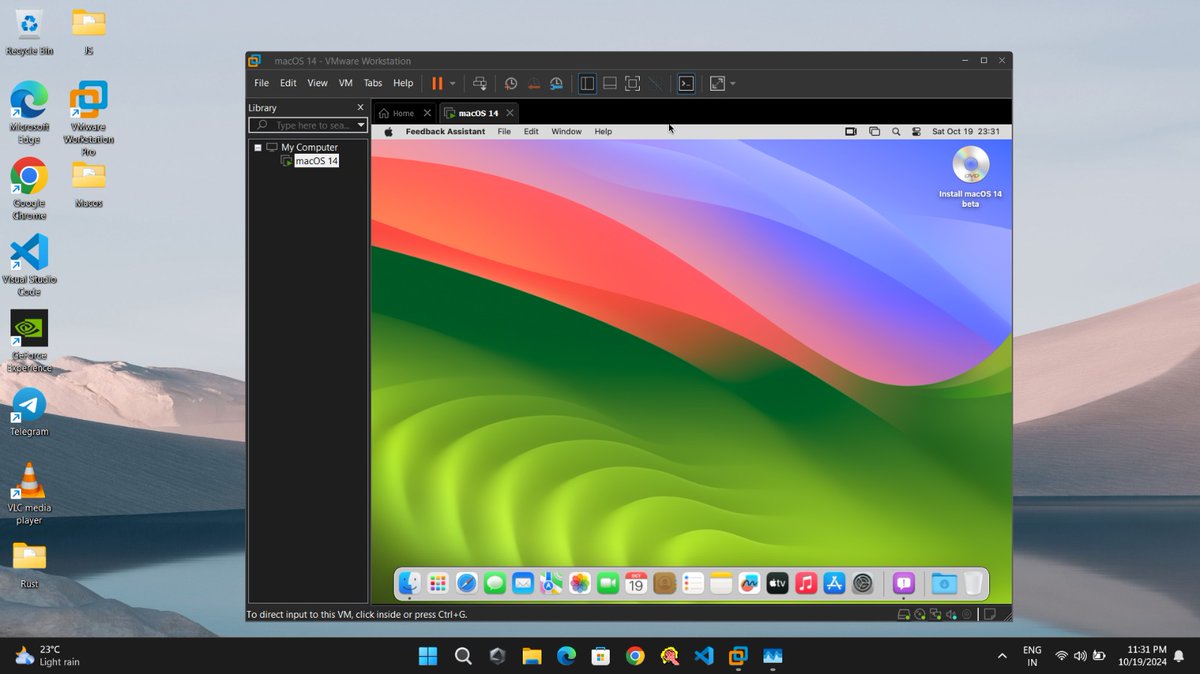Open the weather widget showing 23°C
Screen dimensions: 1200x674
(x=48, y=656)
